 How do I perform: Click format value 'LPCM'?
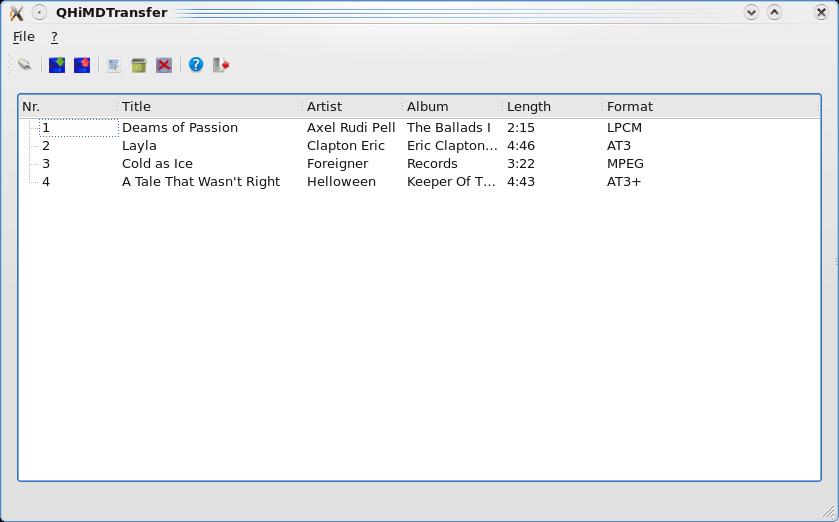point(624,128)
